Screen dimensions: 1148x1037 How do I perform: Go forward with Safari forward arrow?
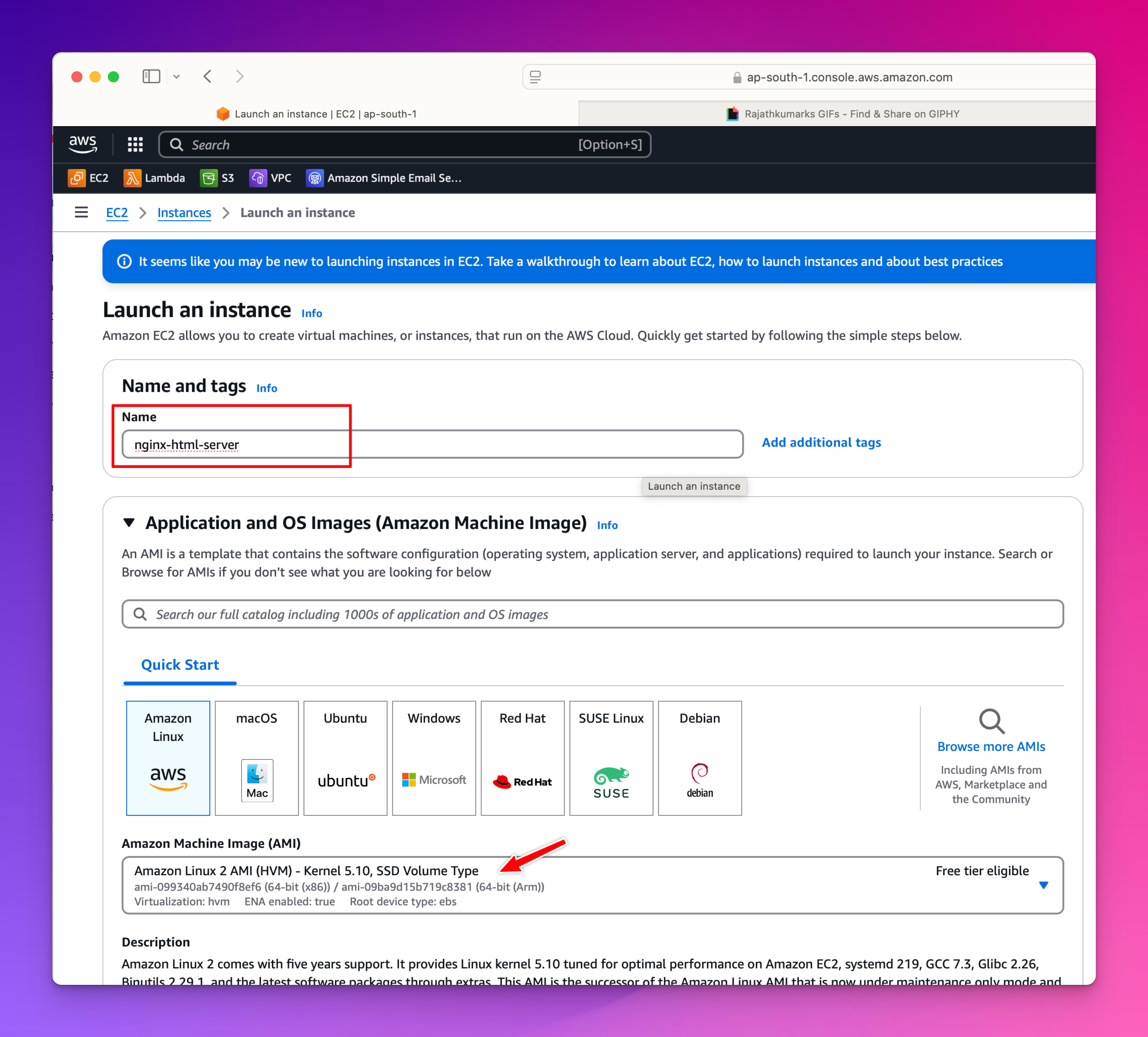239,76
